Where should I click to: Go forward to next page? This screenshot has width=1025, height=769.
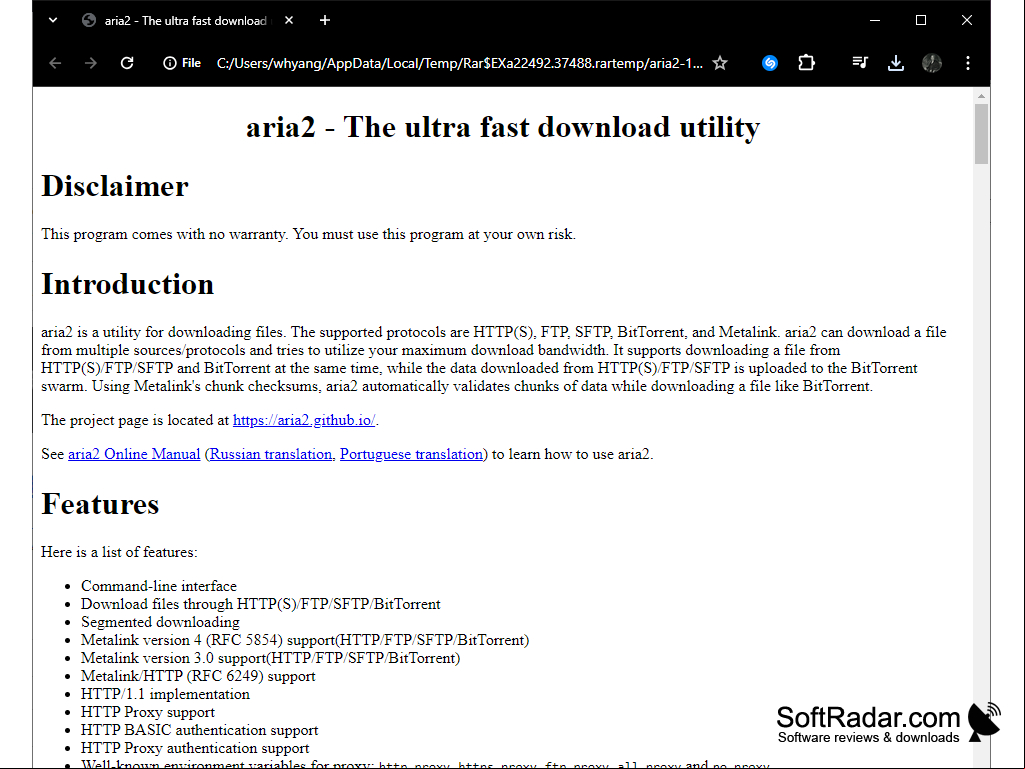click(x=91, y=63)
